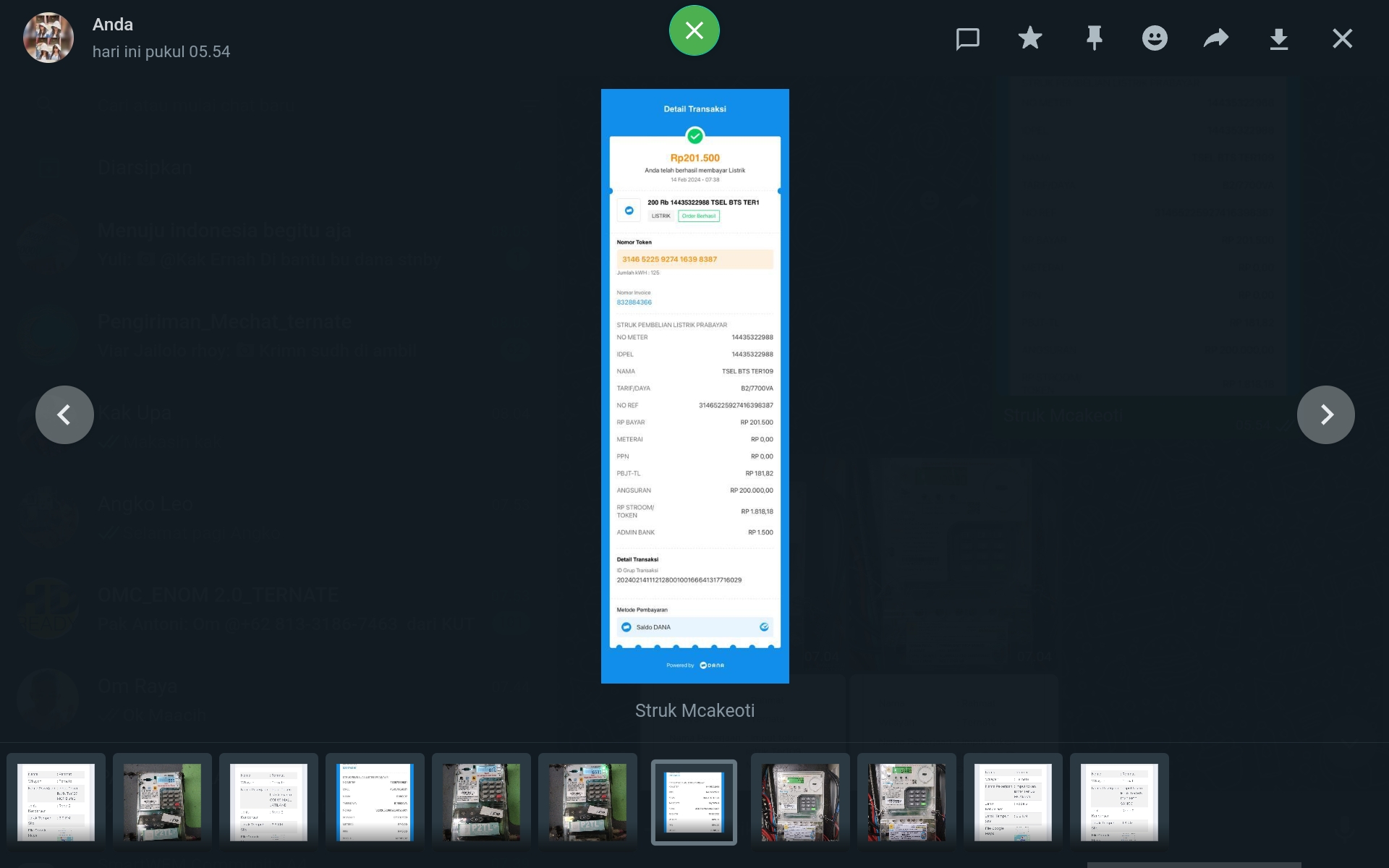Viewport: 1389px width, 868px height.
Task: Pin the message with pin icon
Action: click(x=1094, y=38)
